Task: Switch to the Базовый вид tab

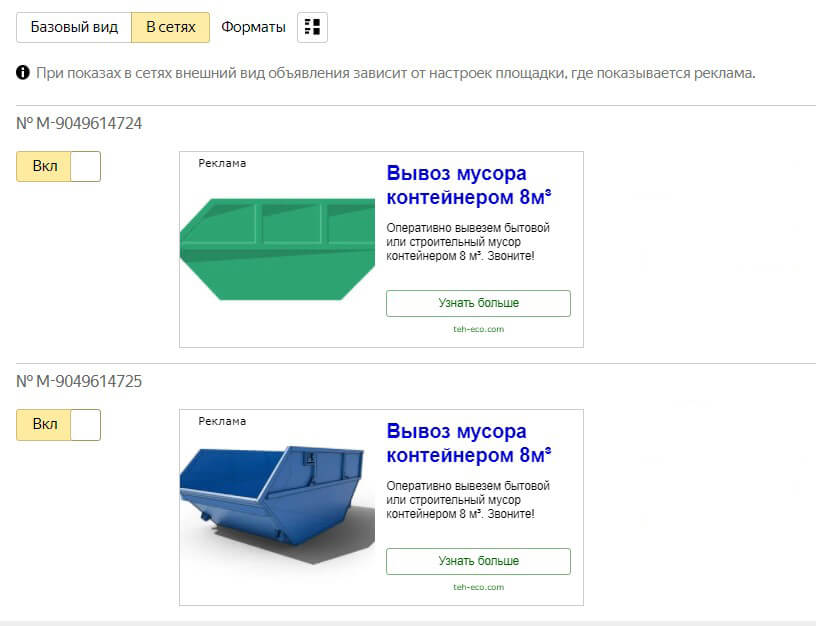Action: pos(74,27)
